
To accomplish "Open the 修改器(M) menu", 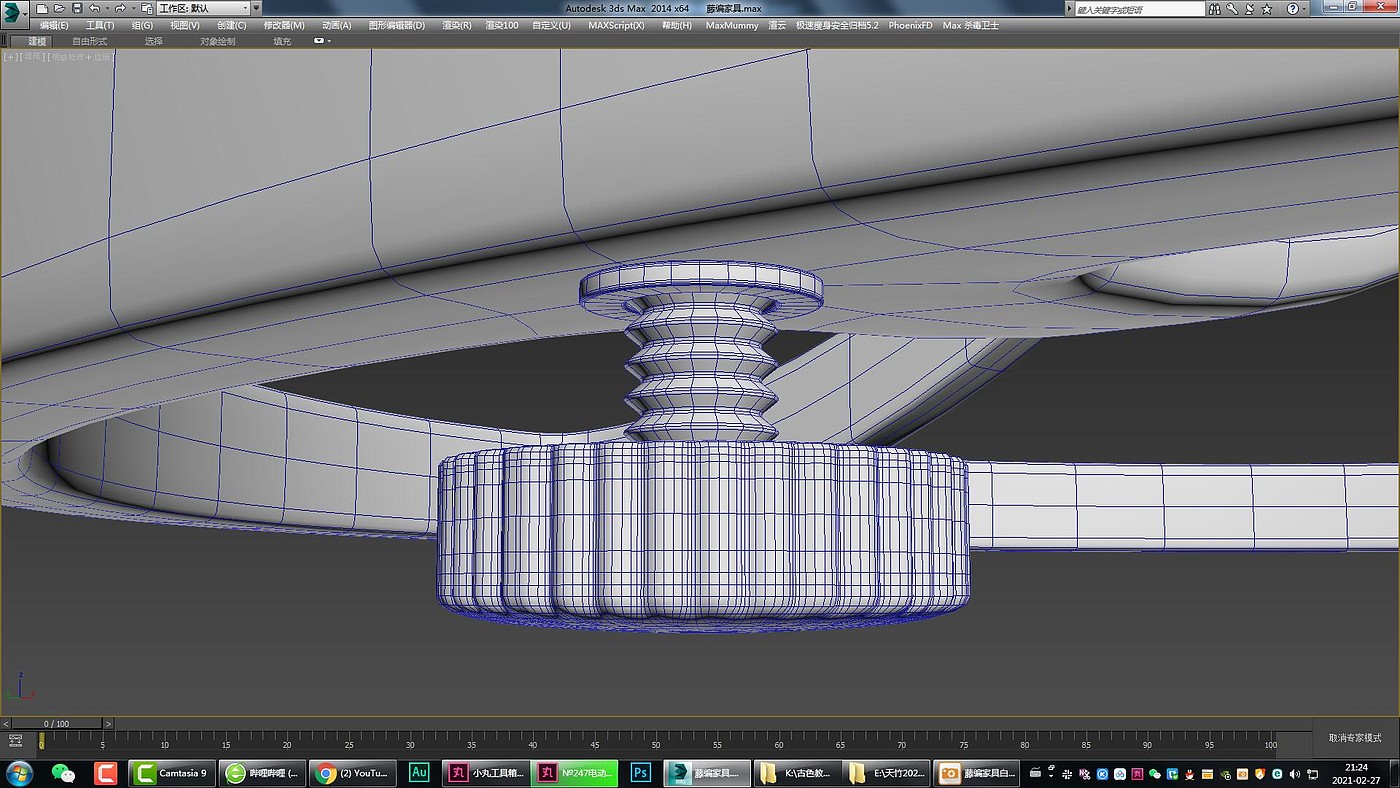I will [284, 25].
